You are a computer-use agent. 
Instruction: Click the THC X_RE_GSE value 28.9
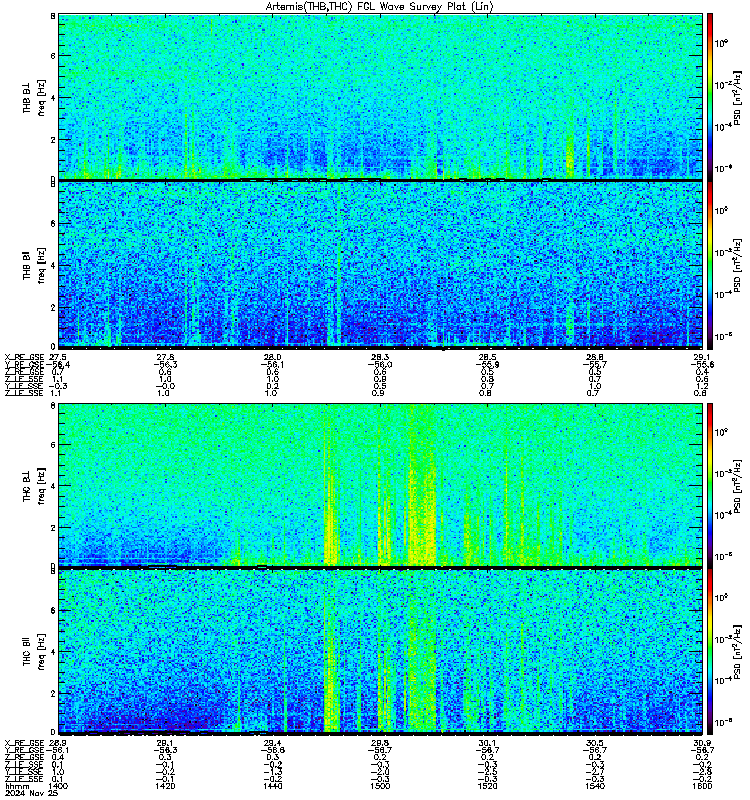click(x=58, y=743)
